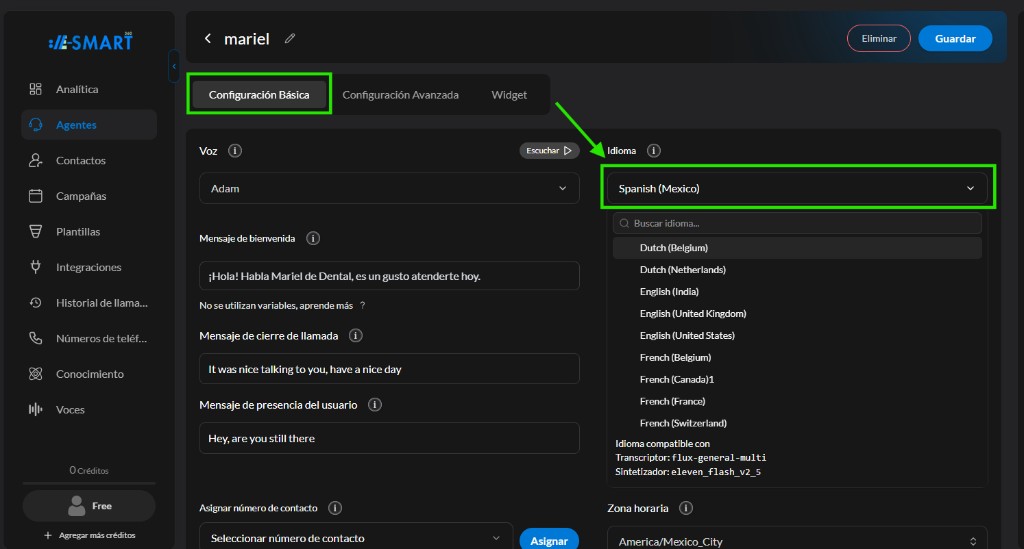1024x549 pixels.
Task: Choose French (Belgium) from list
Action: pos(797,358)
